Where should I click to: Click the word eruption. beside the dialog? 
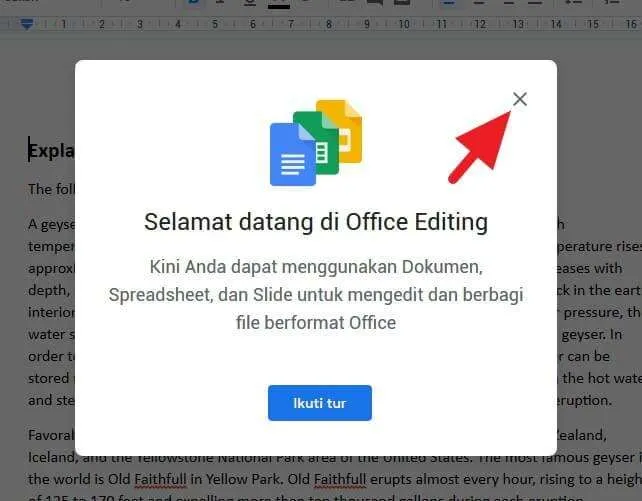point(584,400)
